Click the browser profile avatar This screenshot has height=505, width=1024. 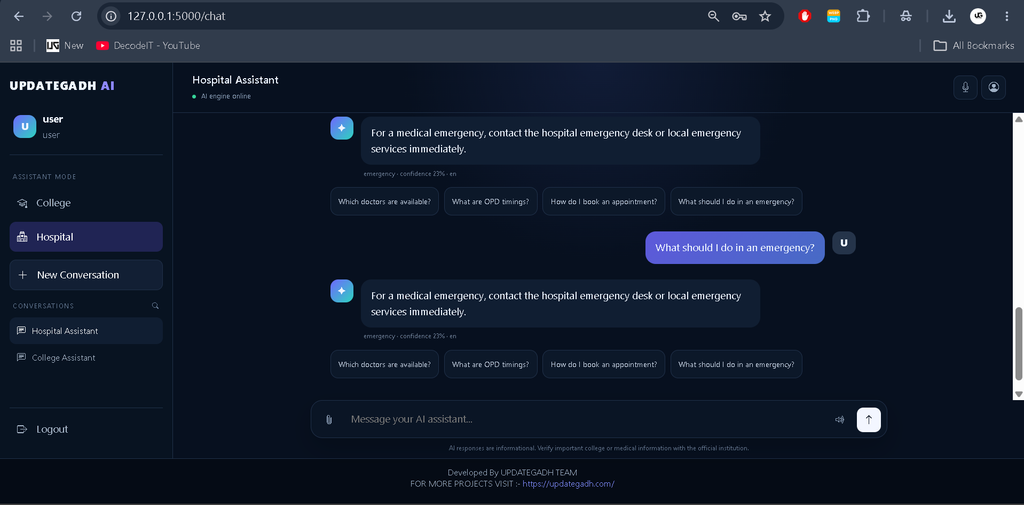(978, 16)
